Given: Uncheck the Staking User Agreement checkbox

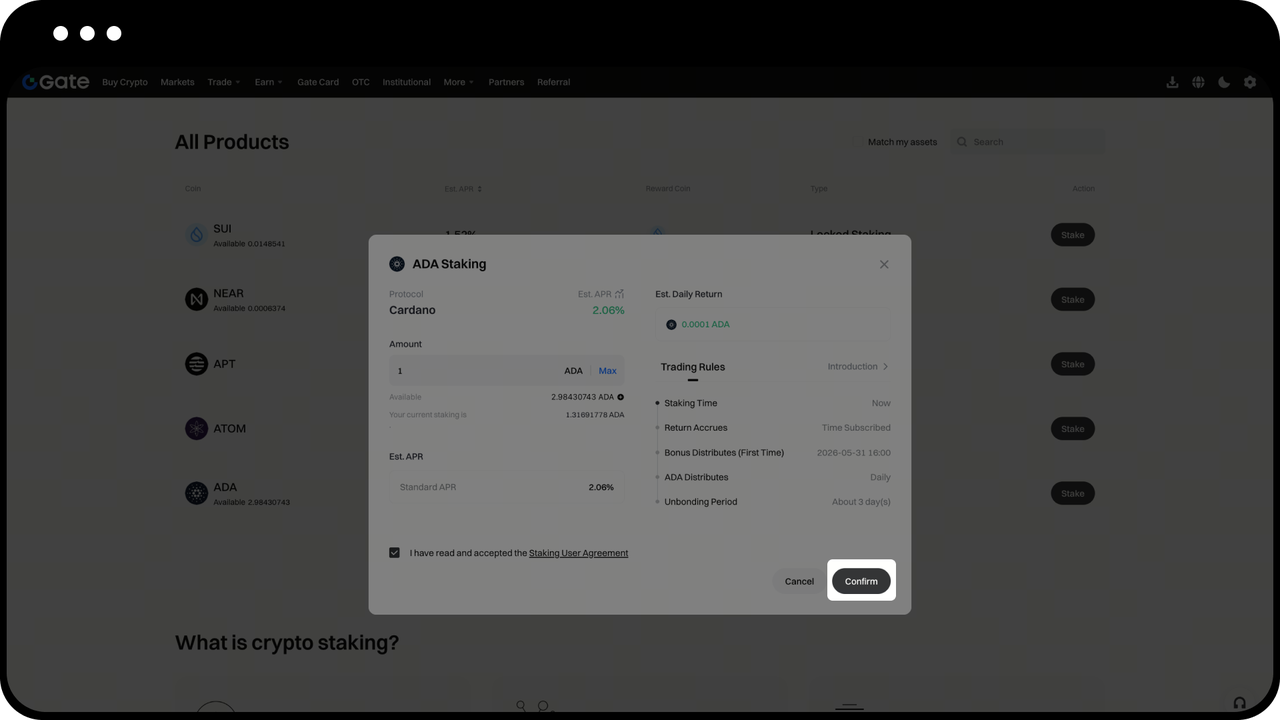Looking at the screenshot, I should pos(395,553).
